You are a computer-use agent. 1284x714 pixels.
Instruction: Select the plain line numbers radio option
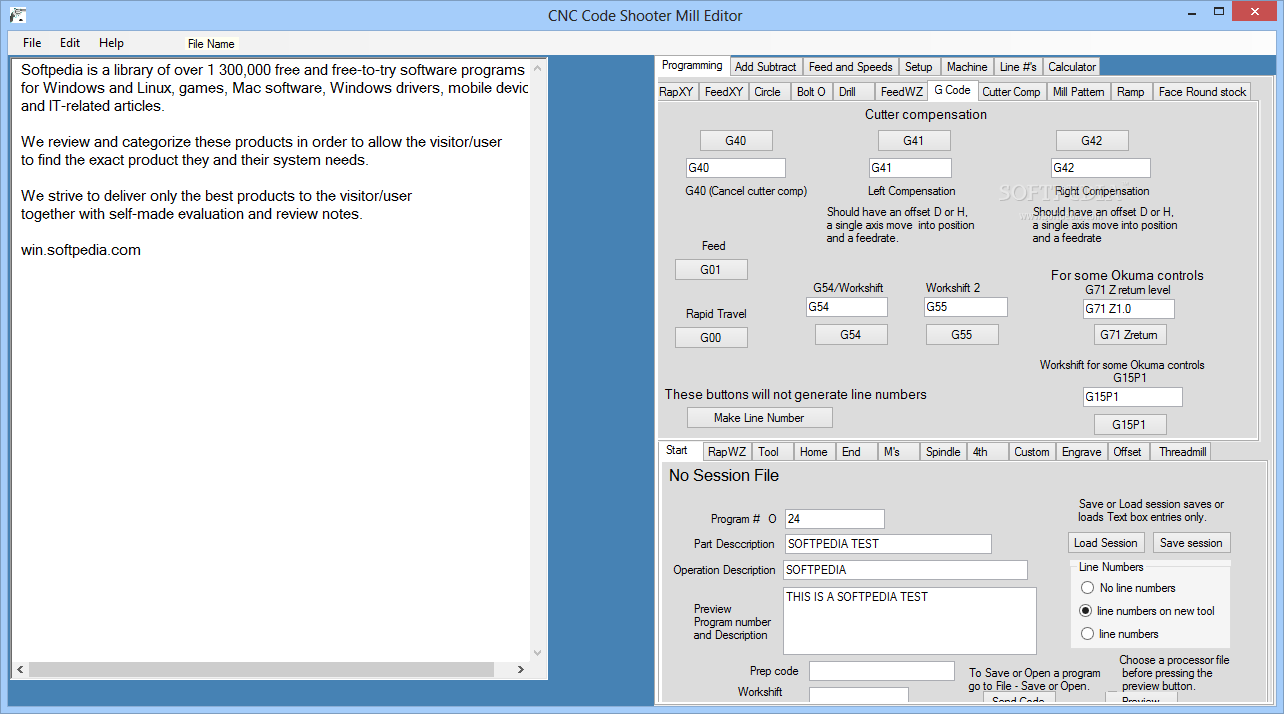point(1119,634)
